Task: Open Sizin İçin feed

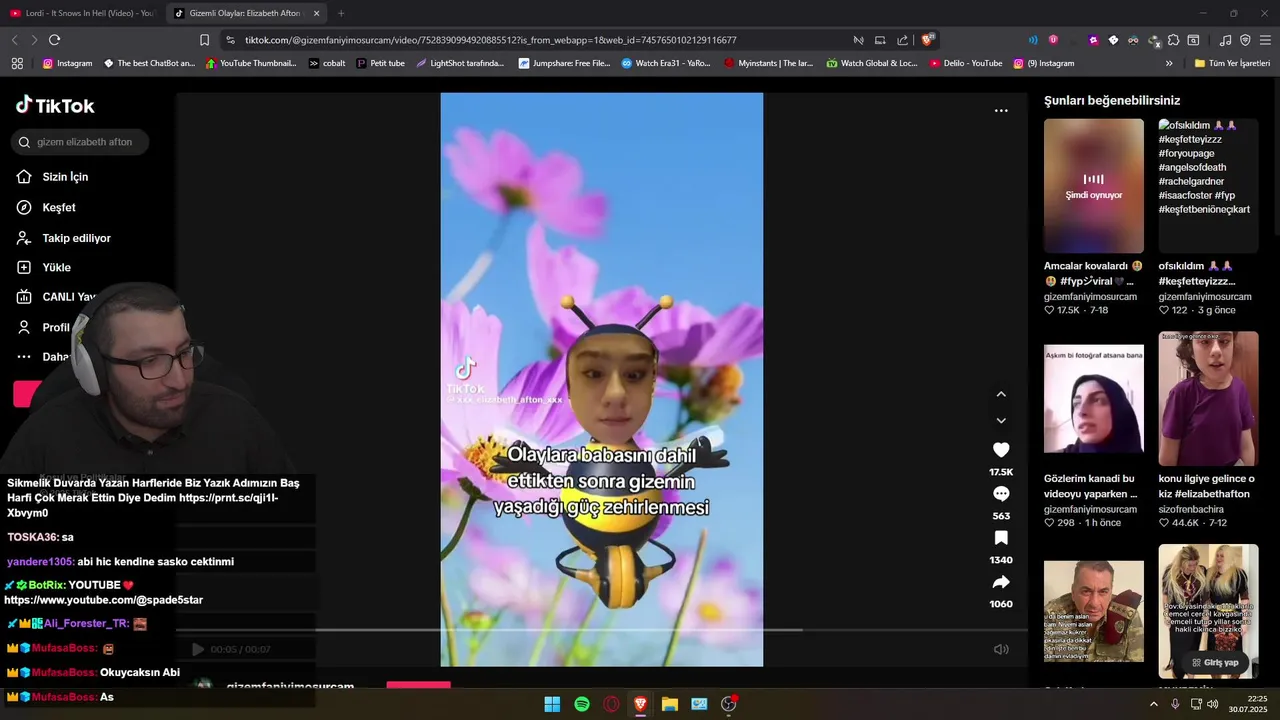Action: point(52,177)
